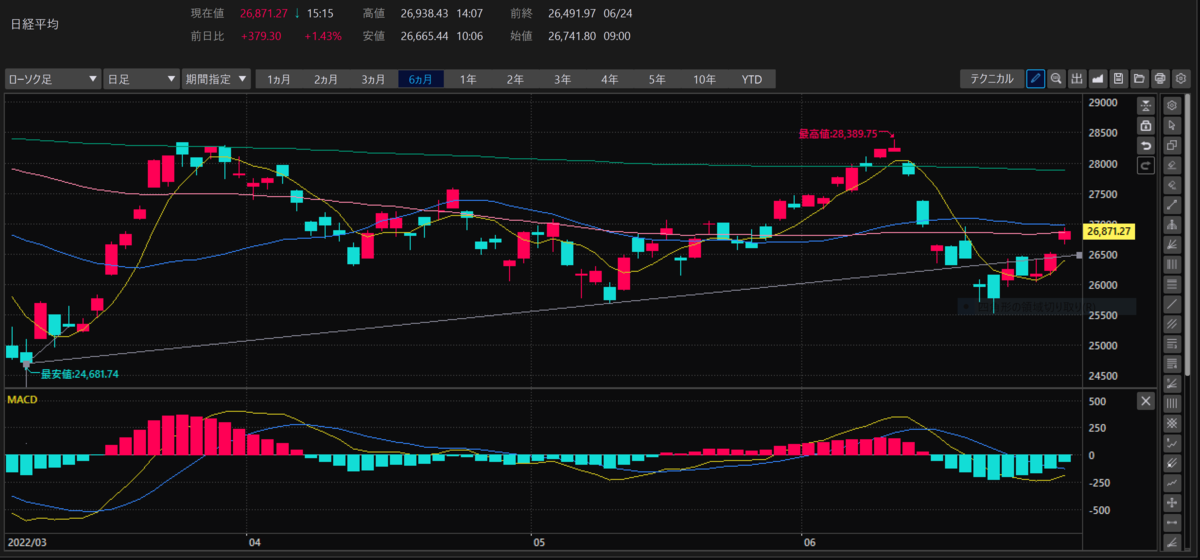Click the price axis compress icon
Image resolution: width=1200 pixels, height=560 pixels.
click(1146, 105)
